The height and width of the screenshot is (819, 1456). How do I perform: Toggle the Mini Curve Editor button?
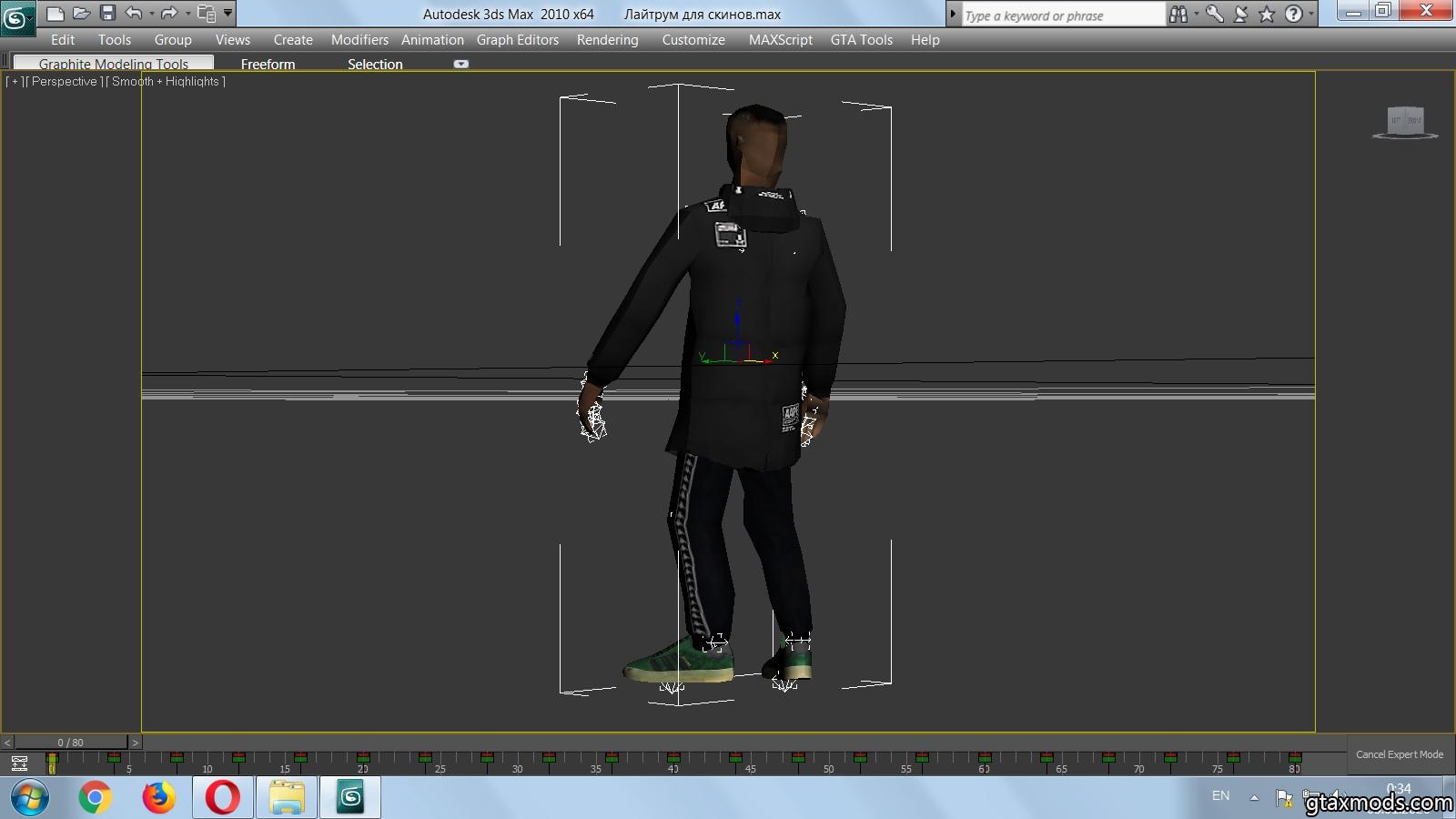pyautogui.click(x=19, y=763)
